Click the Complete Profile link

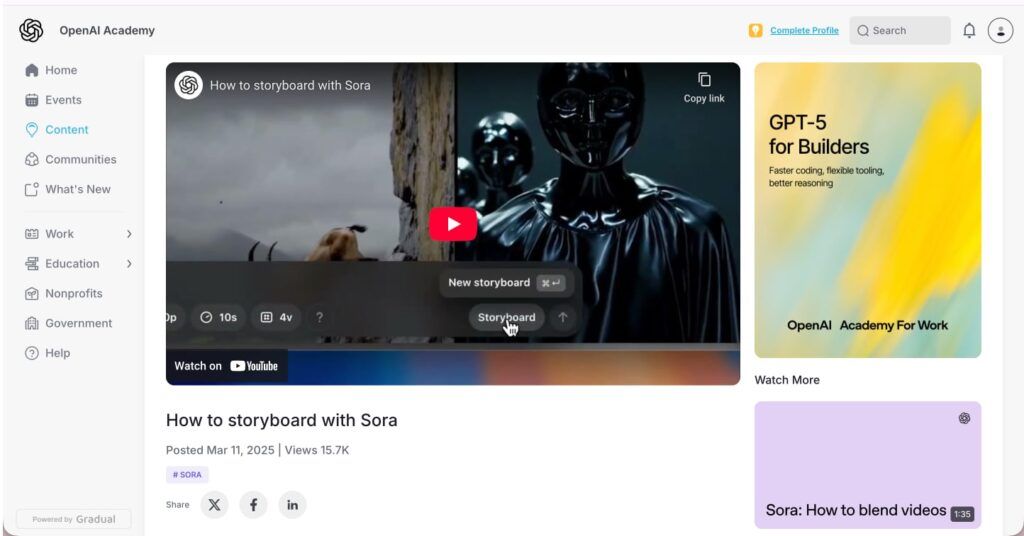tap(804, 31)
